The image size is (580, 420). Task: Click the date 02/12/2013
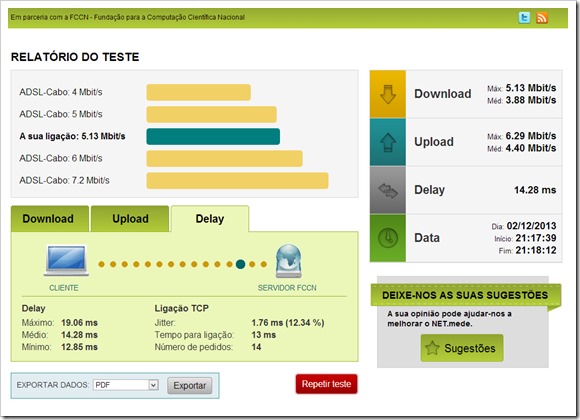[x=532, y=226]
